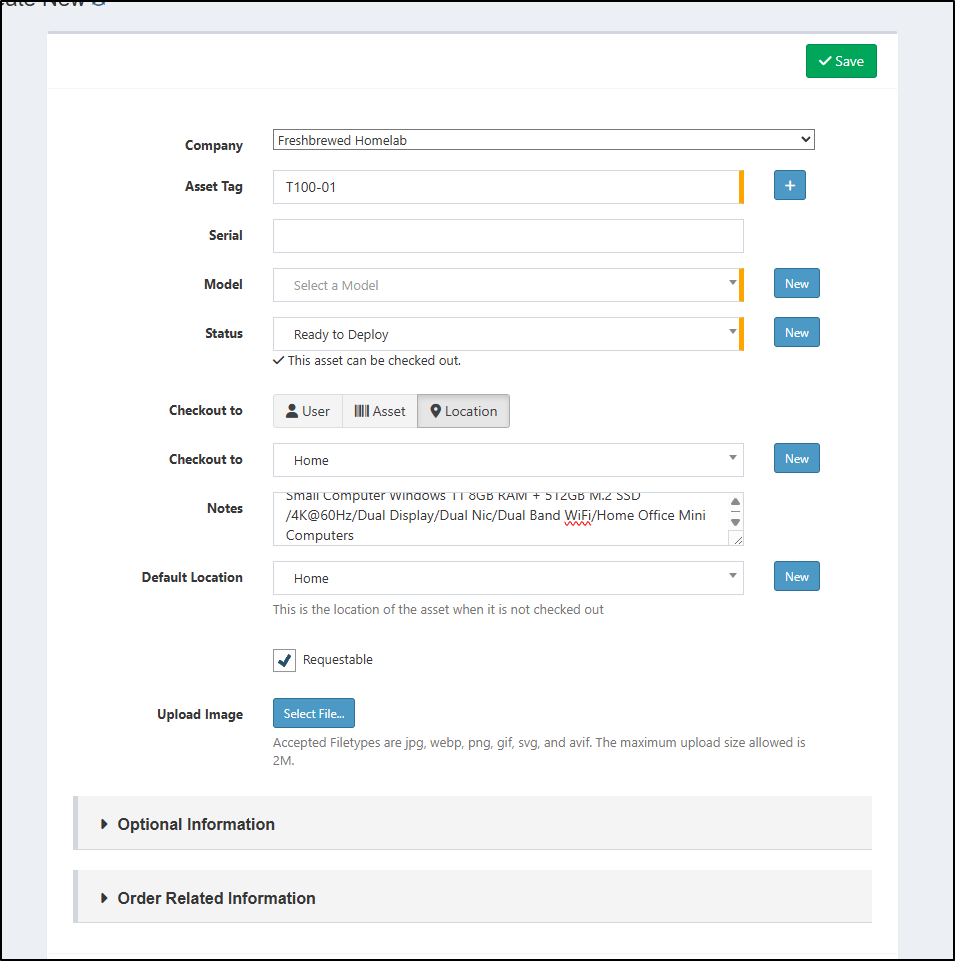This screenshot has width=955, height=961.
Task: Focus the Serial text field
Action: [x=508, y=236]
